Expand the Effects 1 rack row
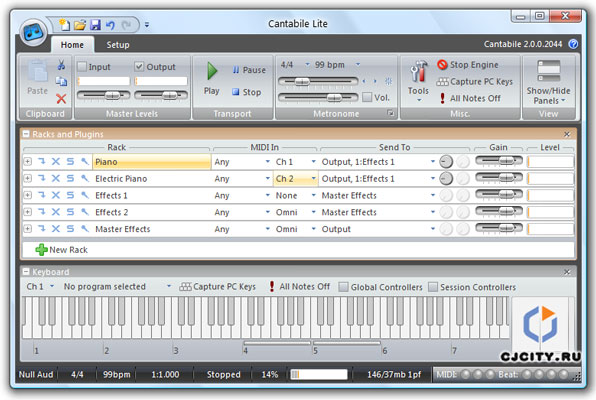This screenshot has height=400, width=596. 28,195
